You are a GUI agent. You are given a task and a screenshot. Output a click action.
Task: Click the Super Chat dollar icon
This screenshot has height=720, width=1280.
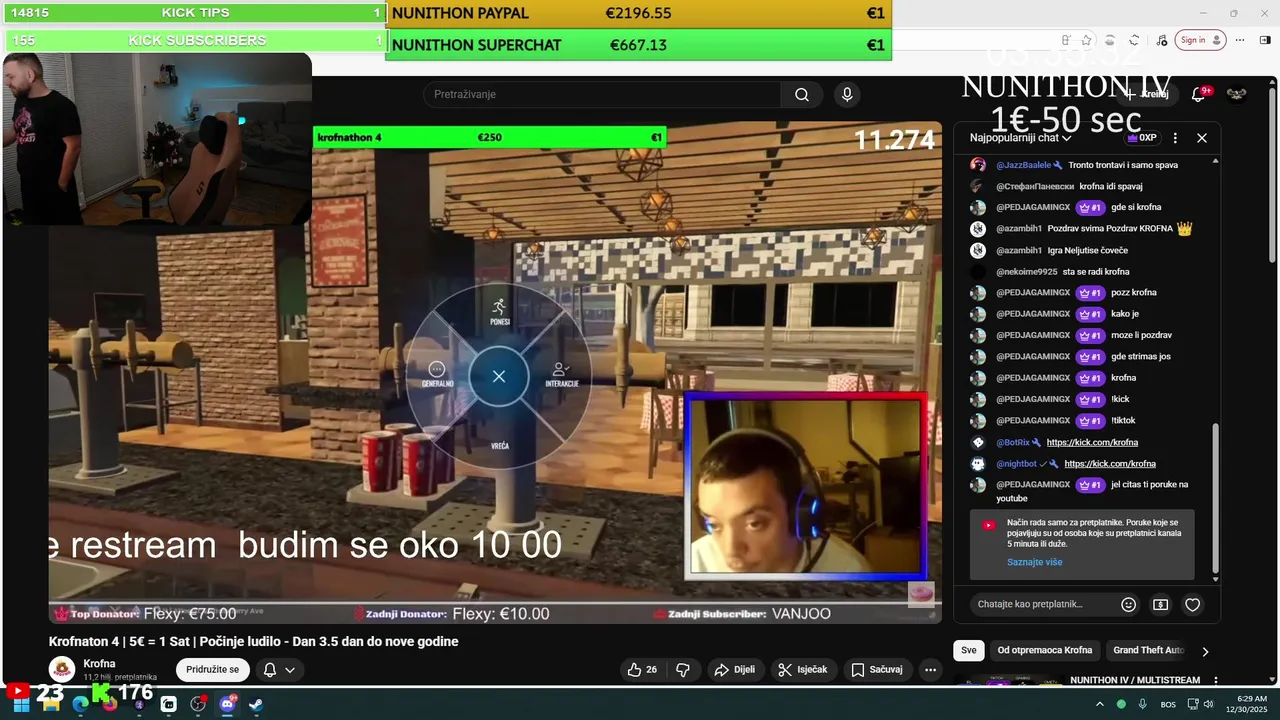(x=1160, y=604)
